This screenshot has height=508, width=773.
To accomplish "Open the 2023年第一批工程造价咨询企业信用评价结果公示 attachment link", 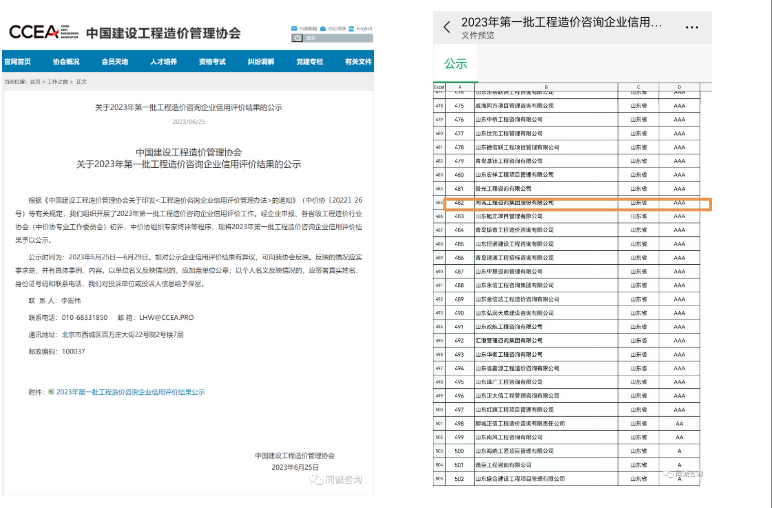I will pyautogui.click(x=130, y=392).
